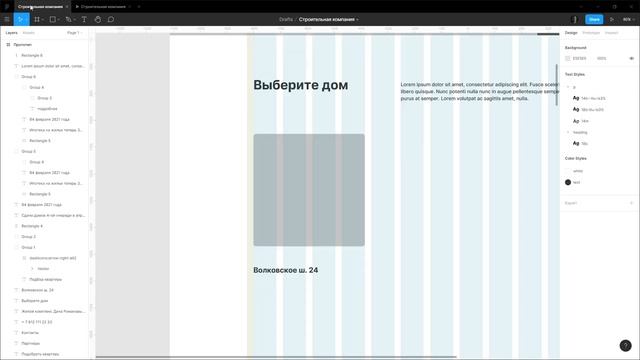Click the Share button
640x360 pixels.
click(x=594, y=19)
